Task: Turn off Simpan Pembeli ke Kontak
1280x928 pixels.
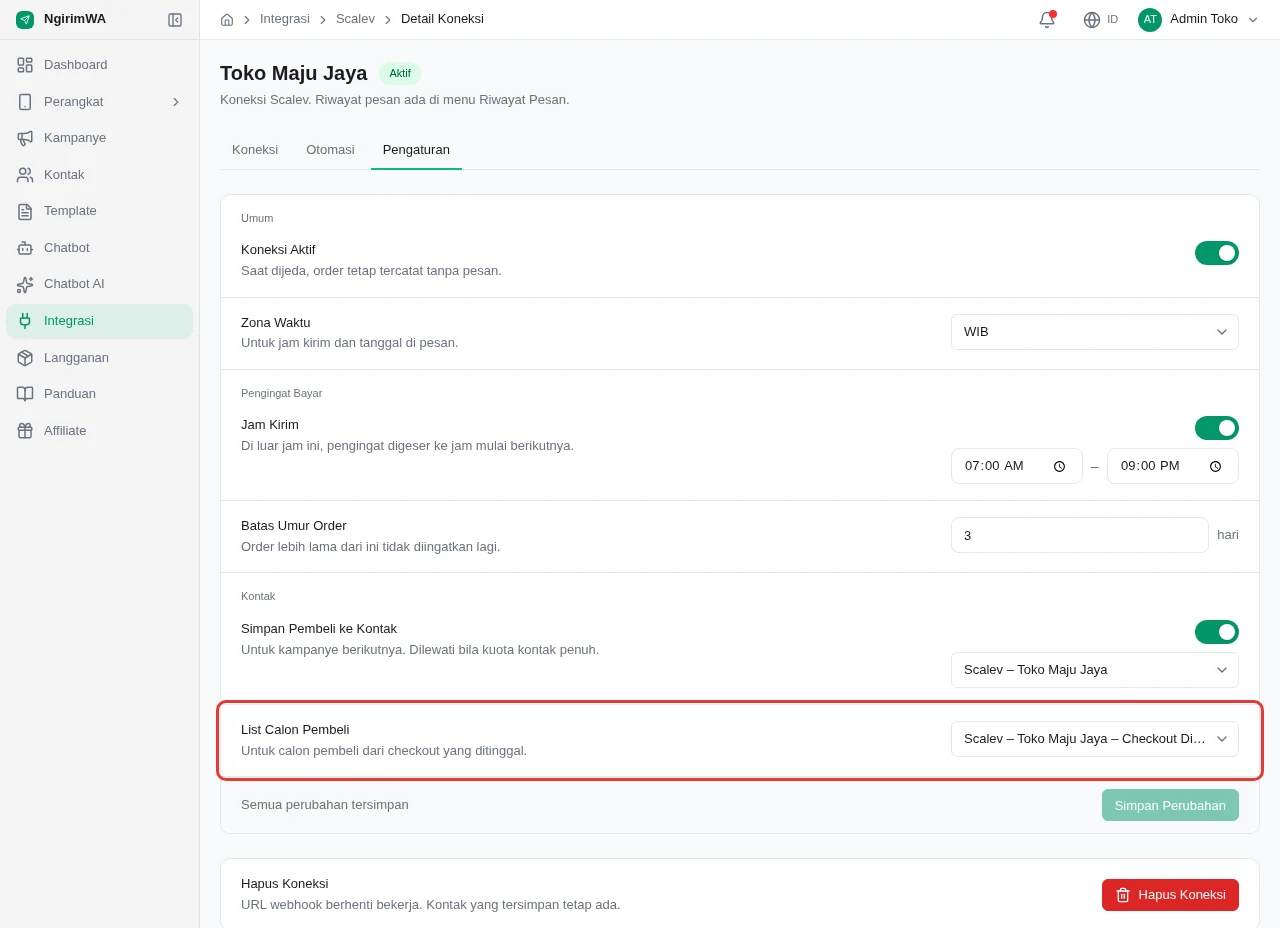Action: coord(1217,632)
